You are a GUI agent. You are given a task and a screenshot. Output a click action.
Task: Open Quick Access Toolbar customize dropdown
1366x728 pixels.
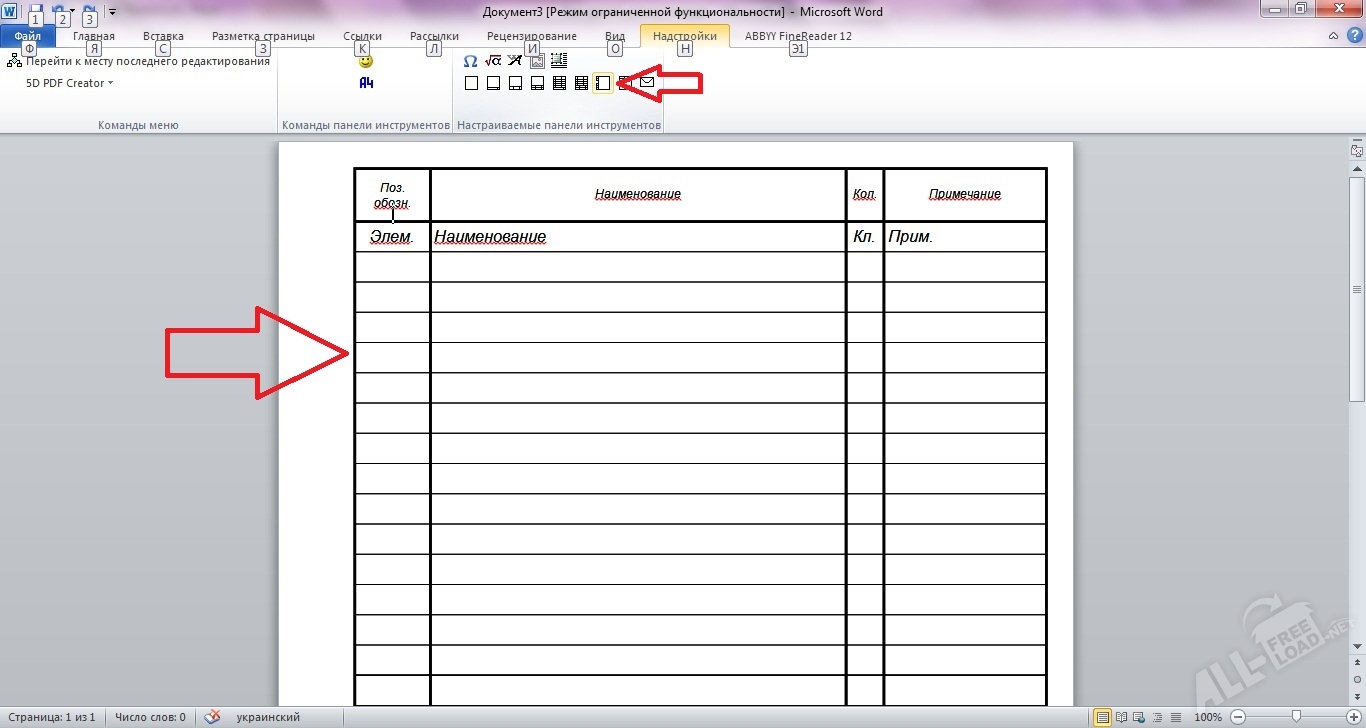pyautogui.click(x=112, y=12)
